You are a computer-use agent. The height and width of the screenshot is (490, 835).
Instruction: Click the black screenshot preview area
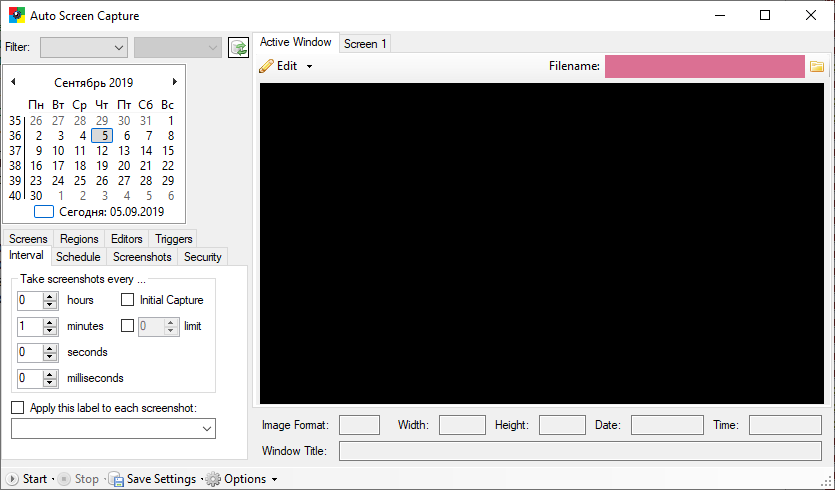click(x=542, y=244)
